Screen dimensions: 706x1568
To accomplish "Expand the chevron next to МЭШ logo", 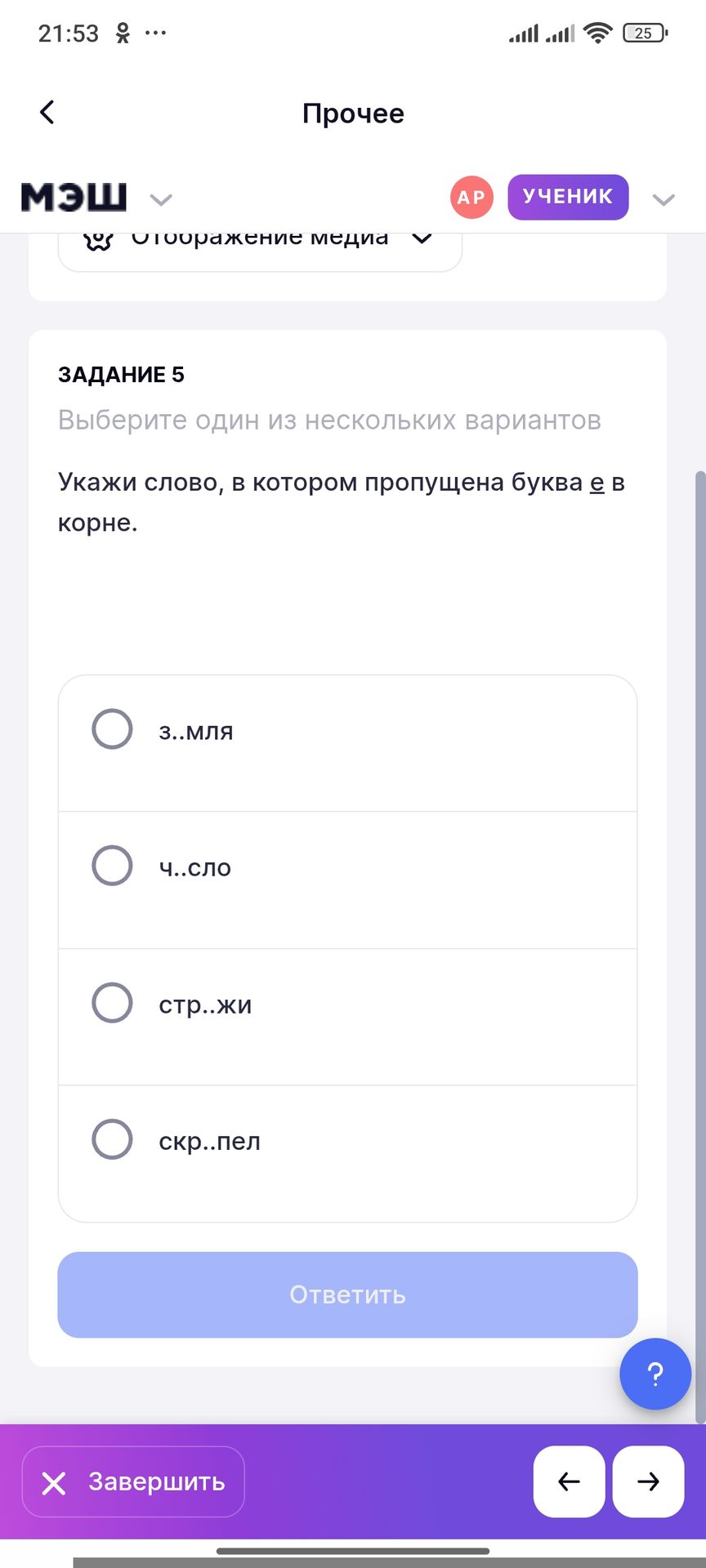I will pos(161,200).
